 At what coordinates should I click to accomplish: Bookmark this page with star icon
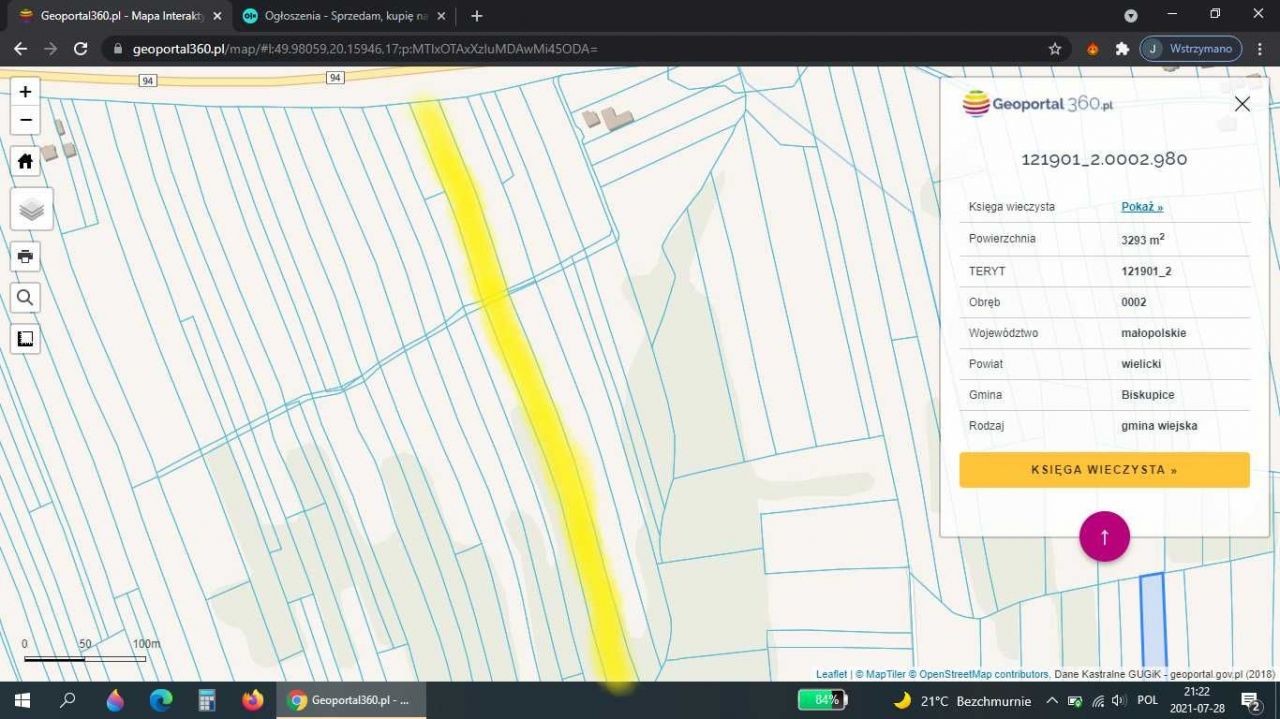(x=1055, y=49)
